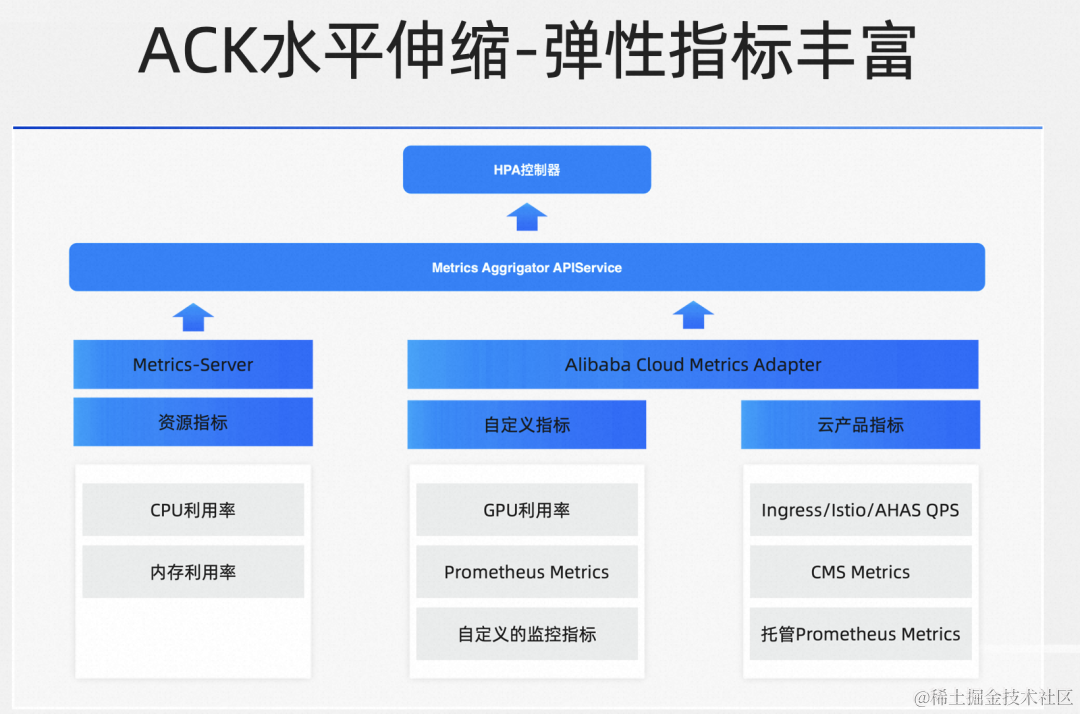The width and height of the screenshot is (1080, 714).
Task: Select the 资源指标 label block
Action: pyautogui.click(x=192, y=422)
